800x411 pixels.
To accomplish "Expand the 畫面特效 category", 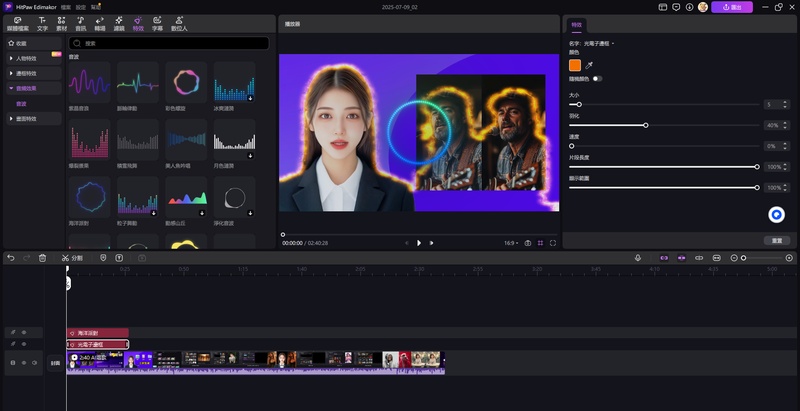I will (x=34, y=119).
